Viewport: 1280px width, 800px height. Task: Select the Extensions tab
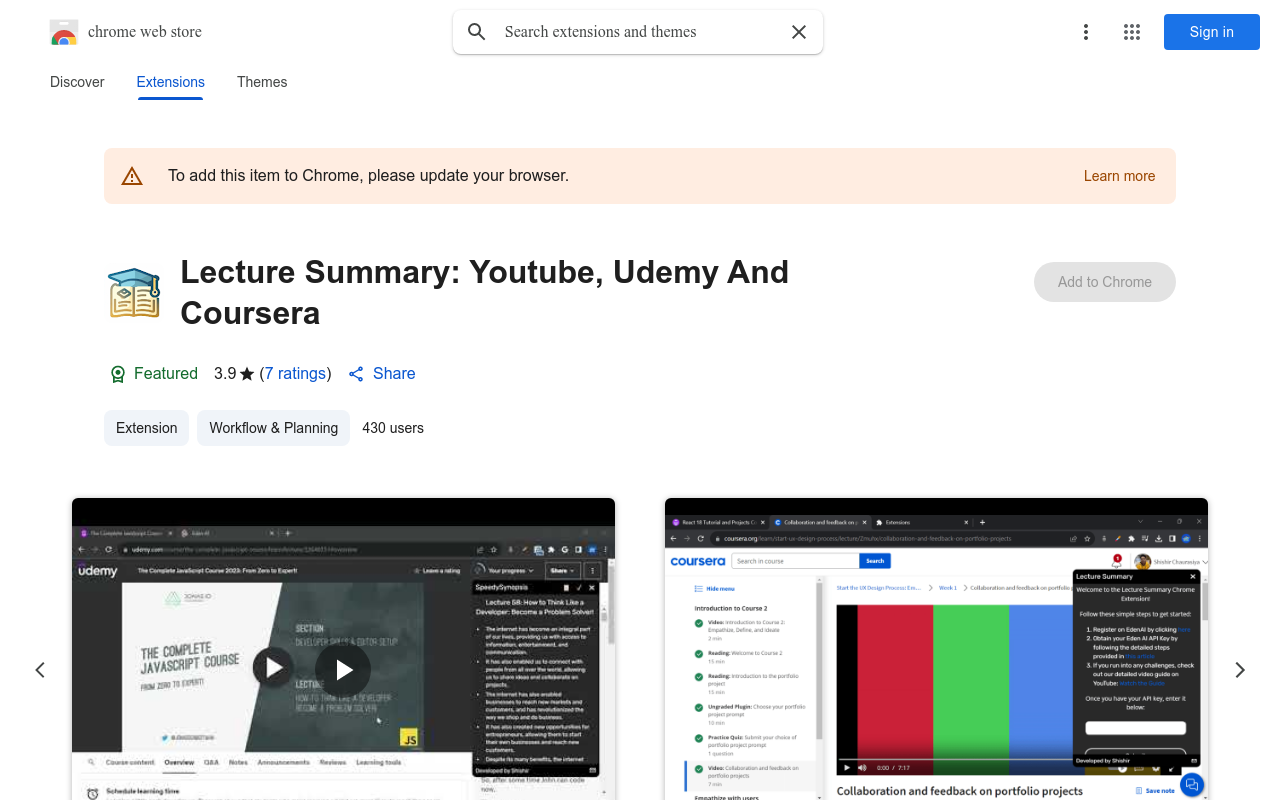[170, 82]
